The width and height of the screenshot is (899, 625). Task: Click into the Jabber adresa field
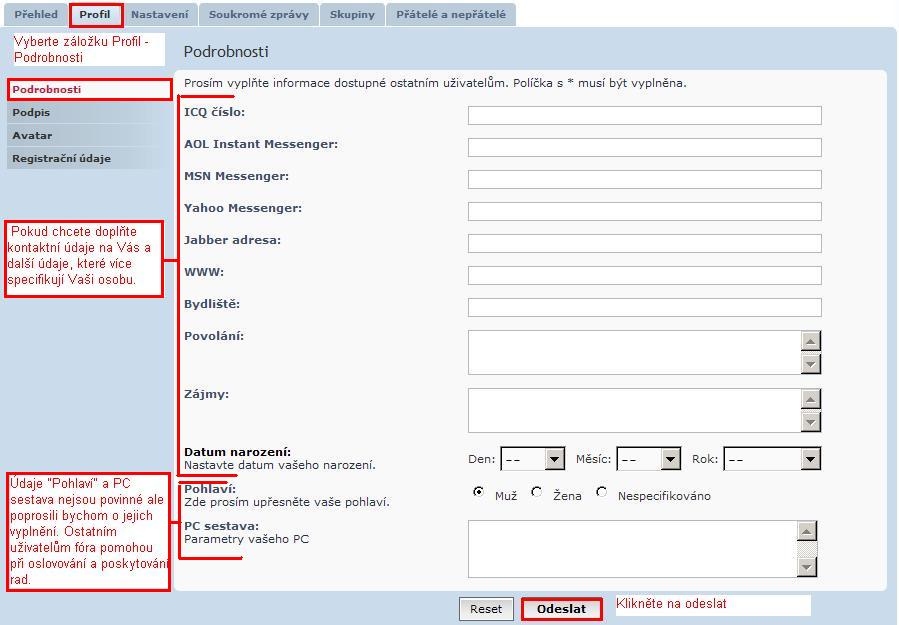[x=644, y=244]
